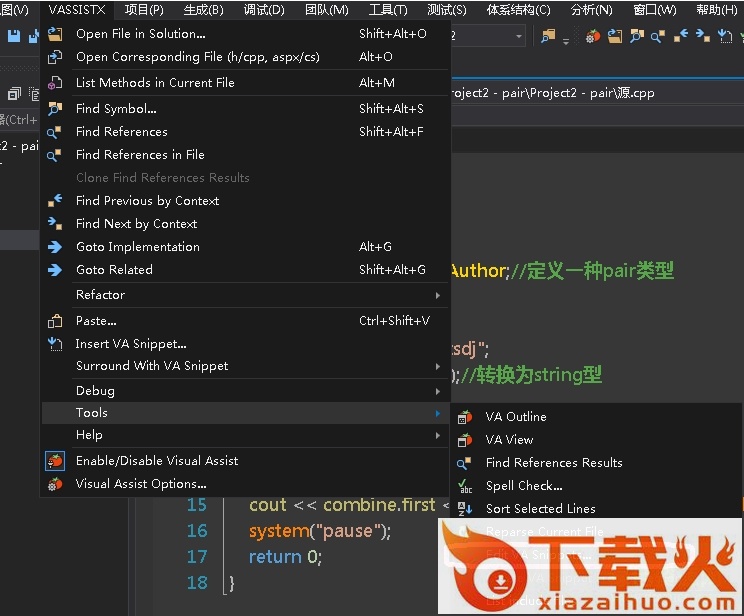Click the Visual Assist Options gear icon
Viewport: 744px width, 616px height.
coord(55,484)
